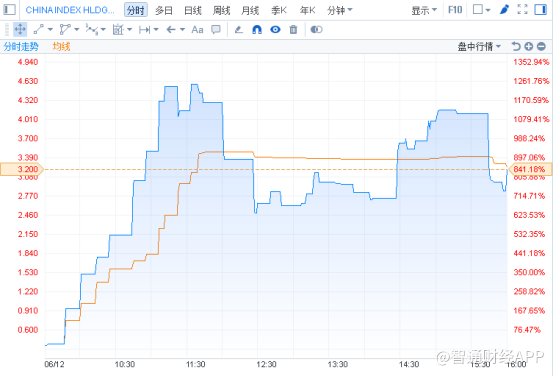Click the 11:30 time axis label
554x376 pixels.
click(x=196, y=364)
